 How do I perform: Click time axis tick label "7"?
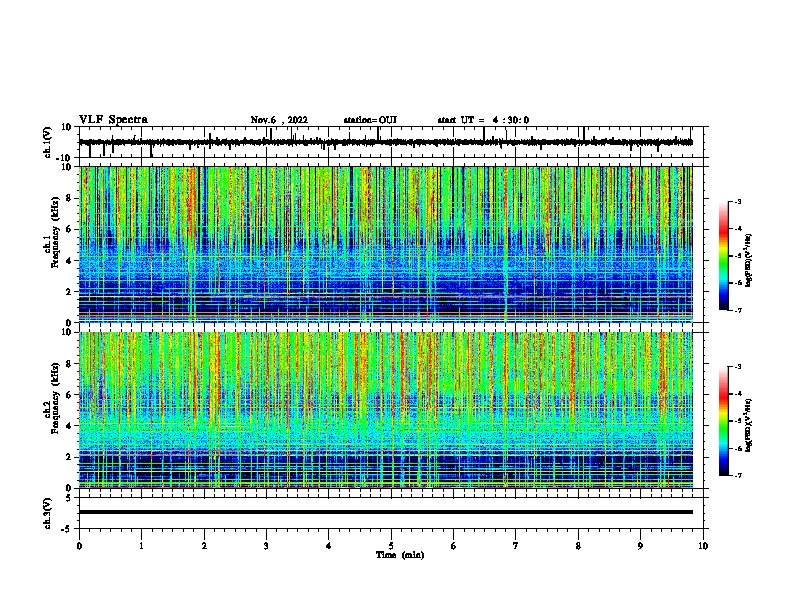pyautogui.click(x=516, y=545)
